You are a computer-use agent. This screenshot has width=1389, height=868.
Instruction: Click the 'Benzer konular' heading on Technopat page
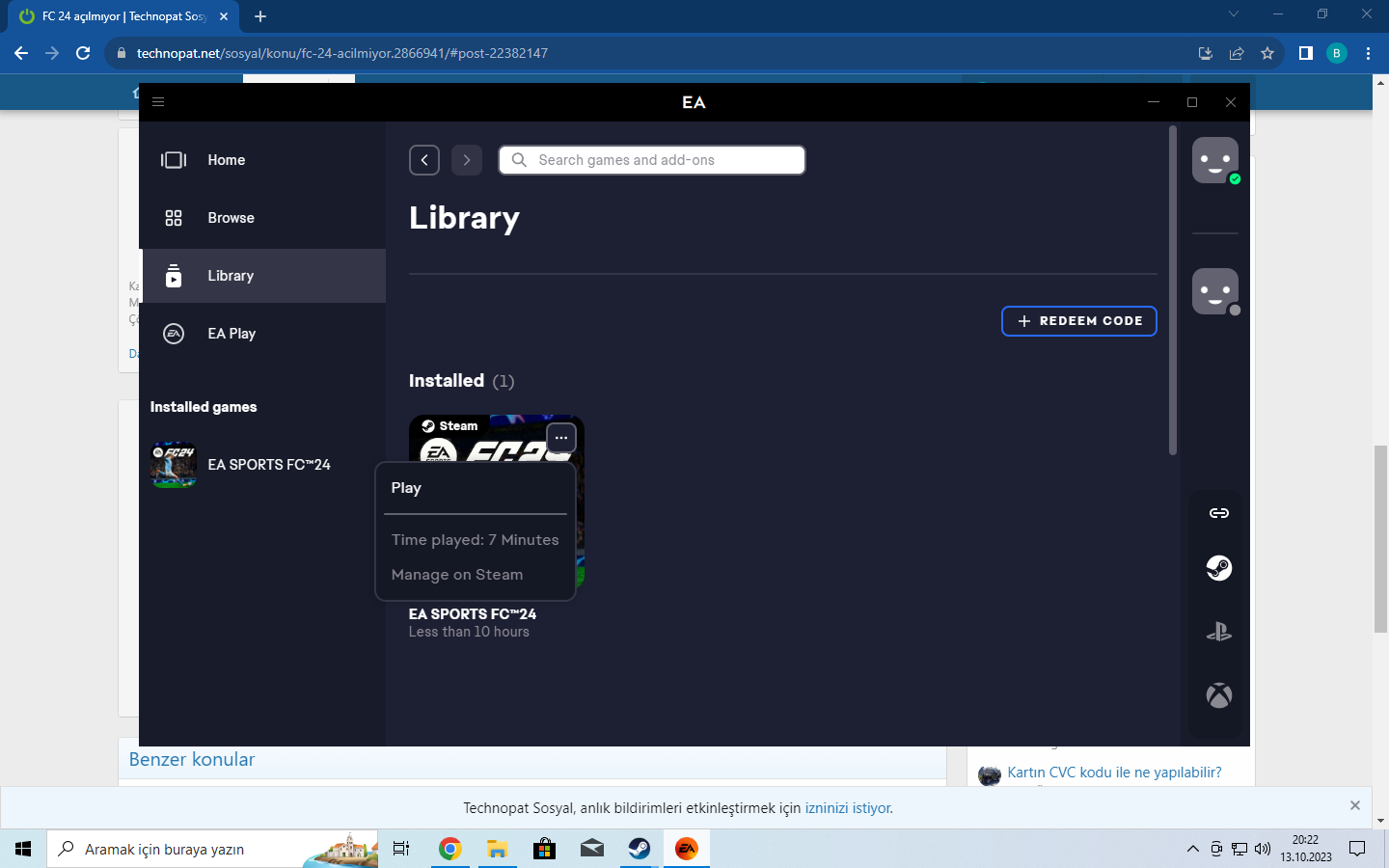192,760
